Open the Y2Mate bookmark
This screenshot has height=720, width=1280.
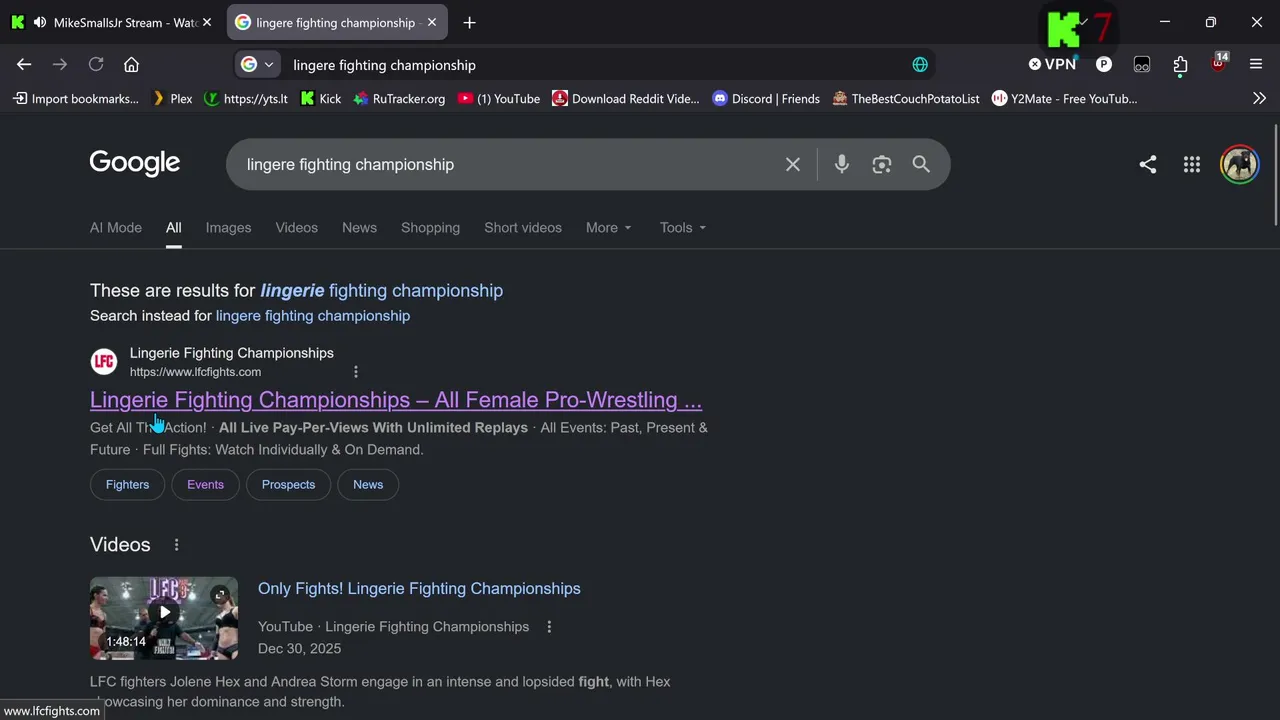(x=1065, y=98)
